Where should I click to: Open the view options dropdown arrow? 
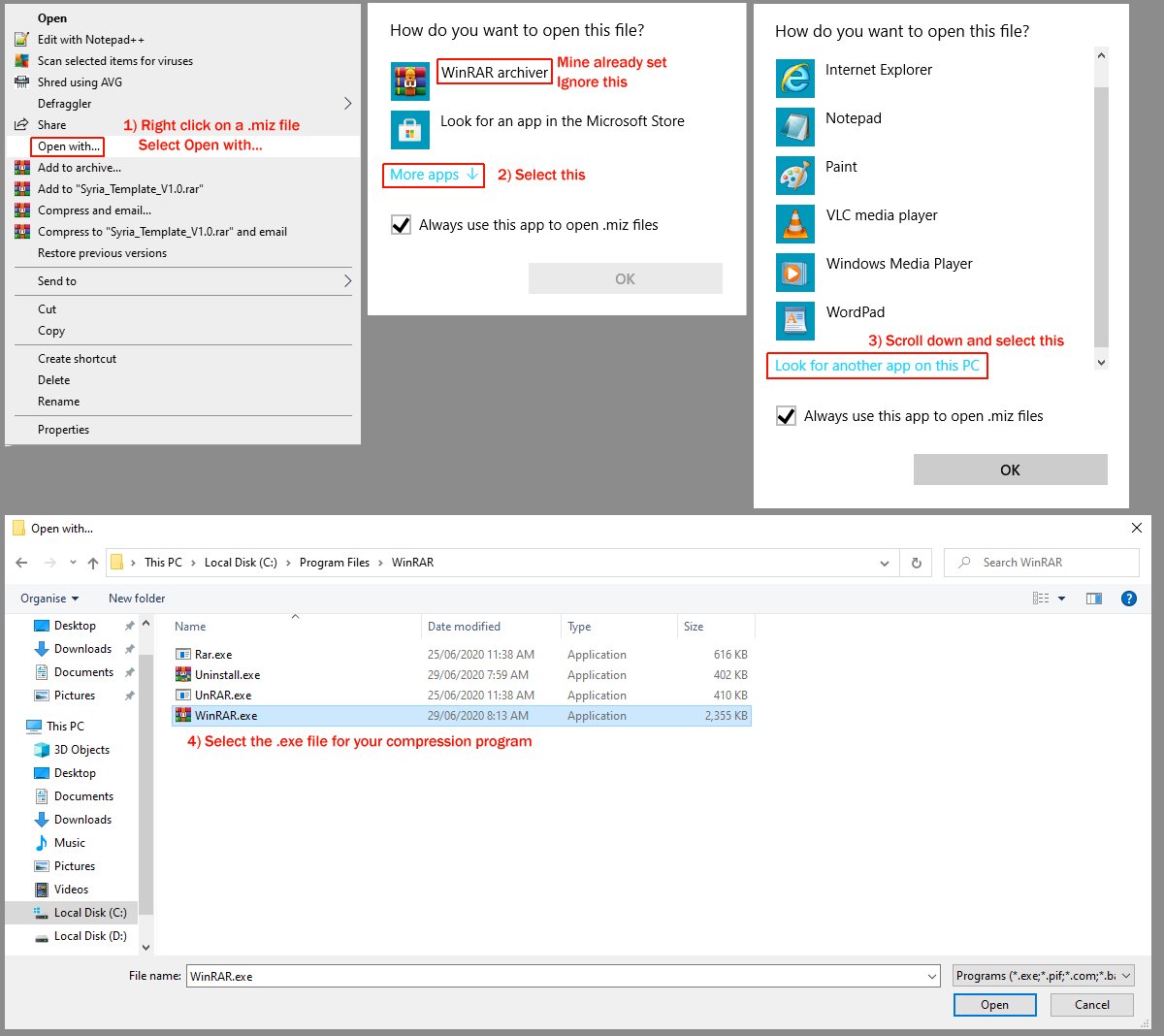tap(1061, 599)
